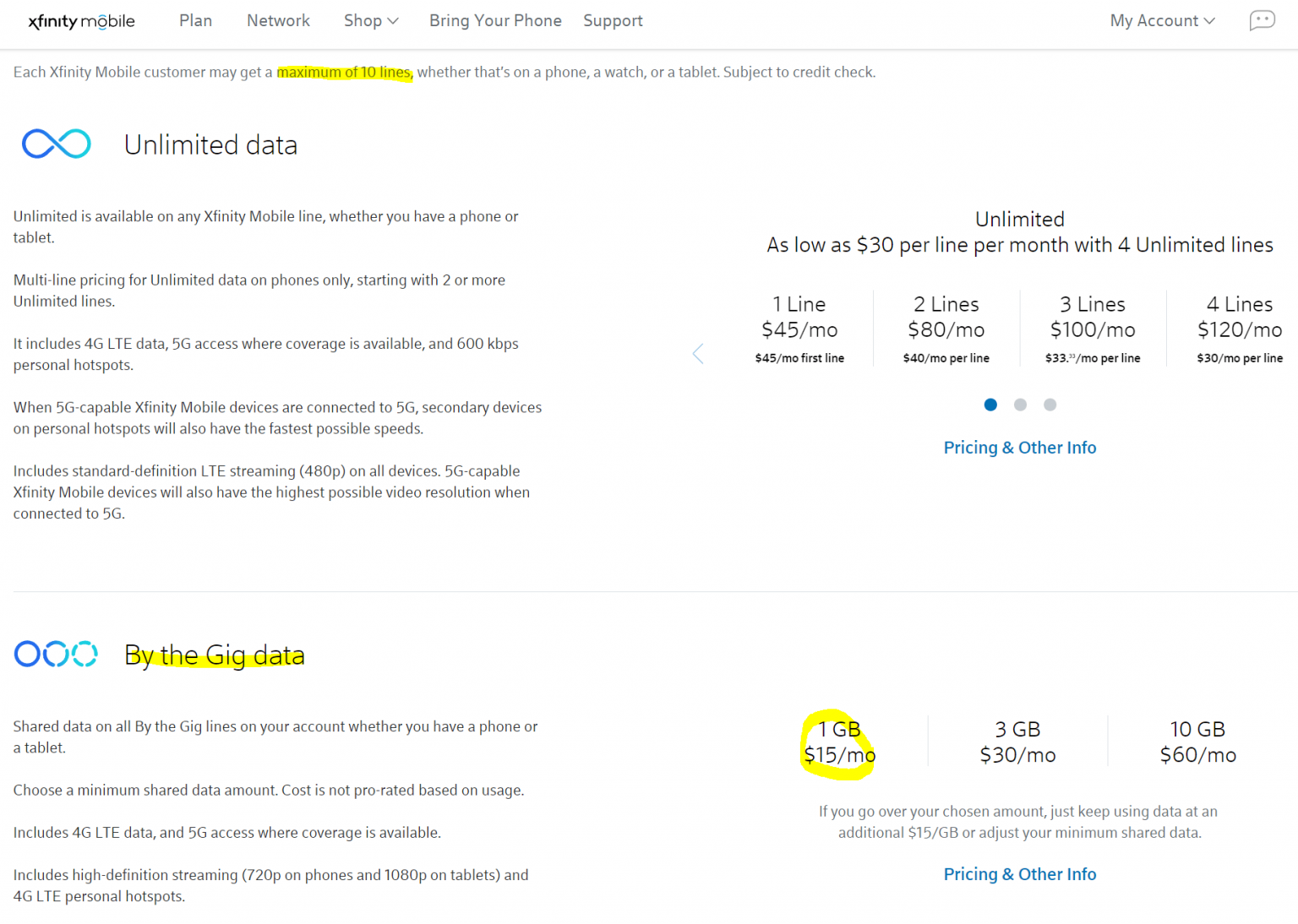Select the 10 GB data option
This screenshot has width=1298, height=924.
pyautogui.click(x=1197, y=742)
